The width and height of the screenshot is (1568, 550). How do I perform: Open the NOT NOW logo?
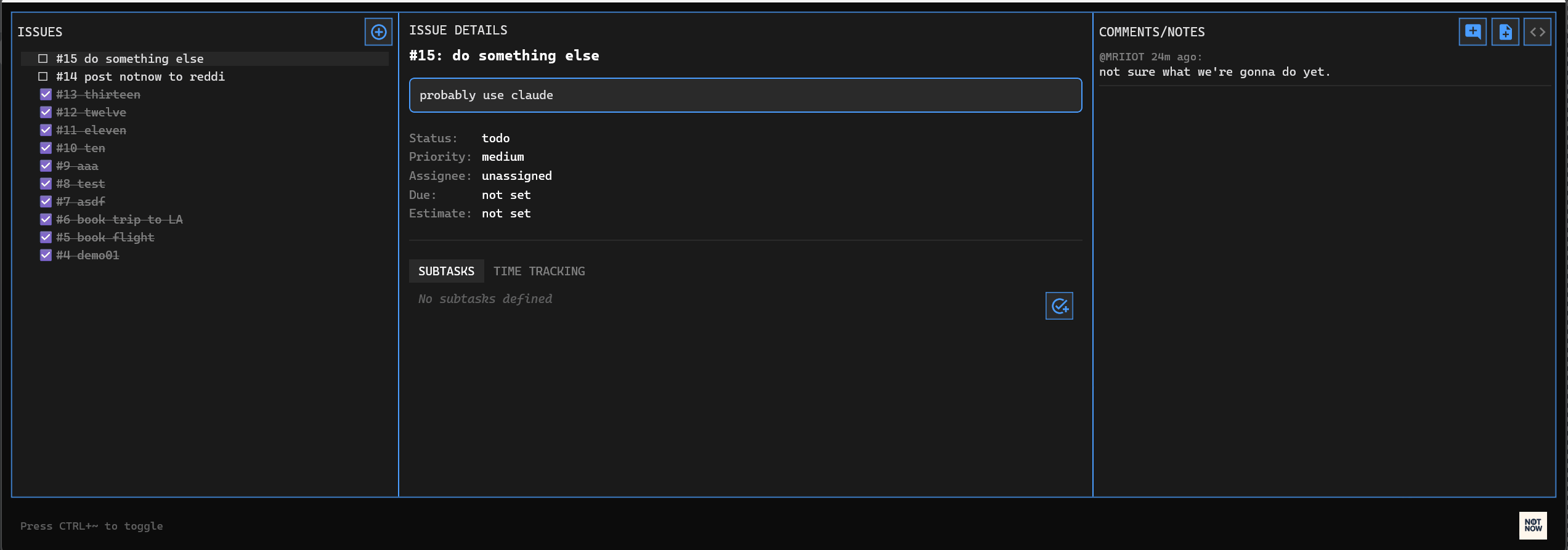[1533, 525]
